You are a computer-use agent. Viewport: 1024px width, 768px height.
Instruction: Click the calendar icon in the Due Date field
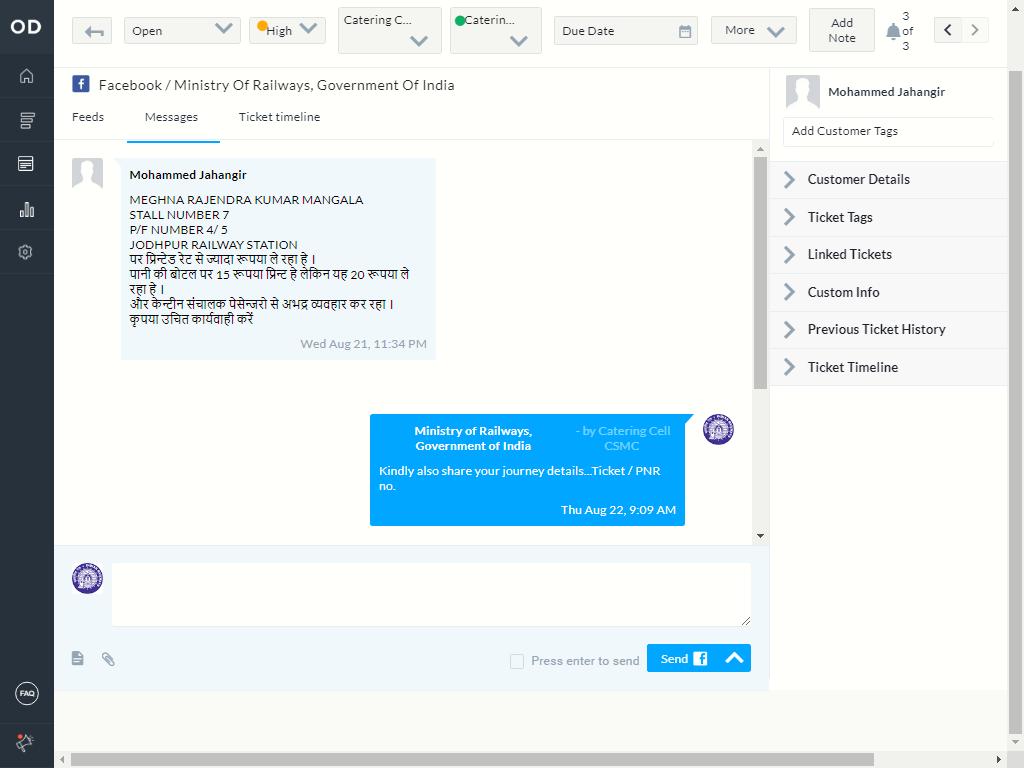point(684,31)
